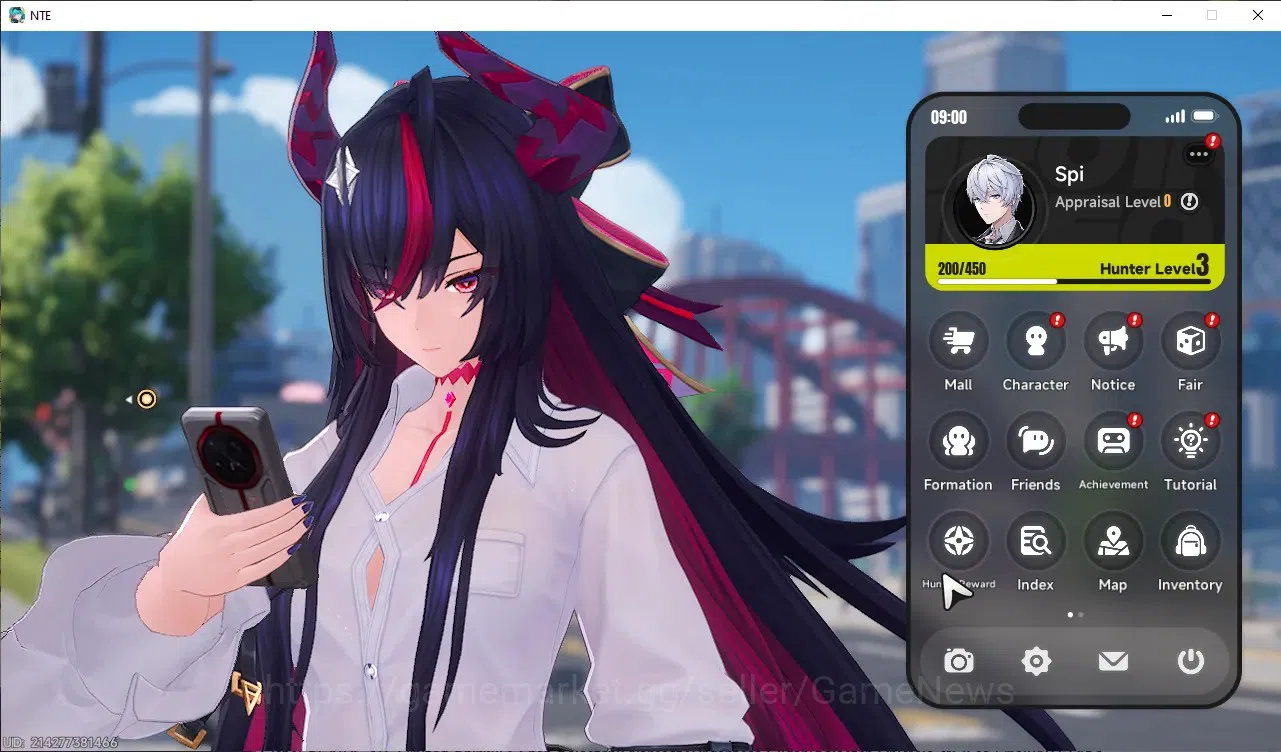Switch to the second page dot
This screenshot has width=1281, height=752.
pyautogui.click(x=1081, y=614)
